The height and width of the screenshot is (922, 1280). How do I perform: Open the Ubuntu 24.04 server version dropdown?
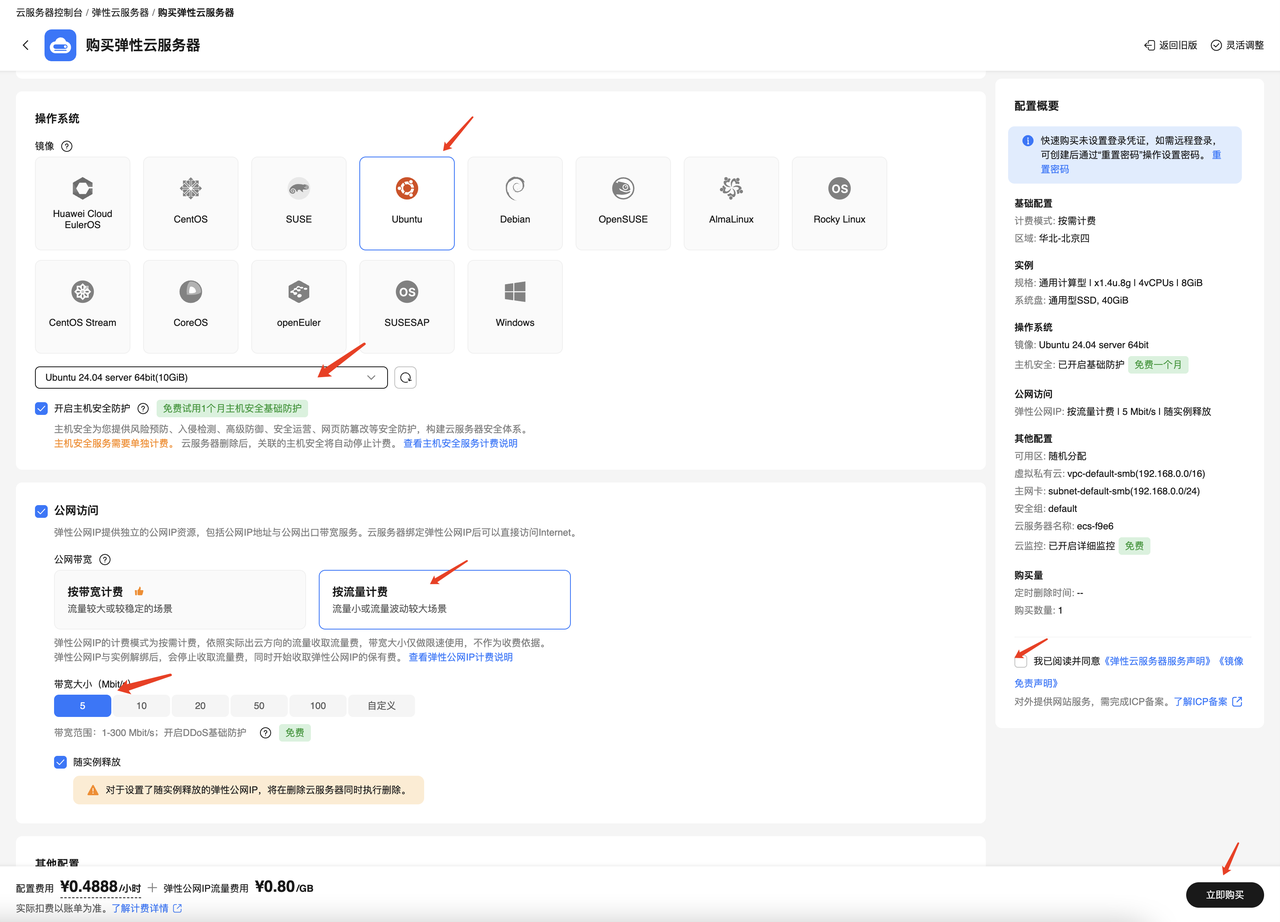[211, 377]
